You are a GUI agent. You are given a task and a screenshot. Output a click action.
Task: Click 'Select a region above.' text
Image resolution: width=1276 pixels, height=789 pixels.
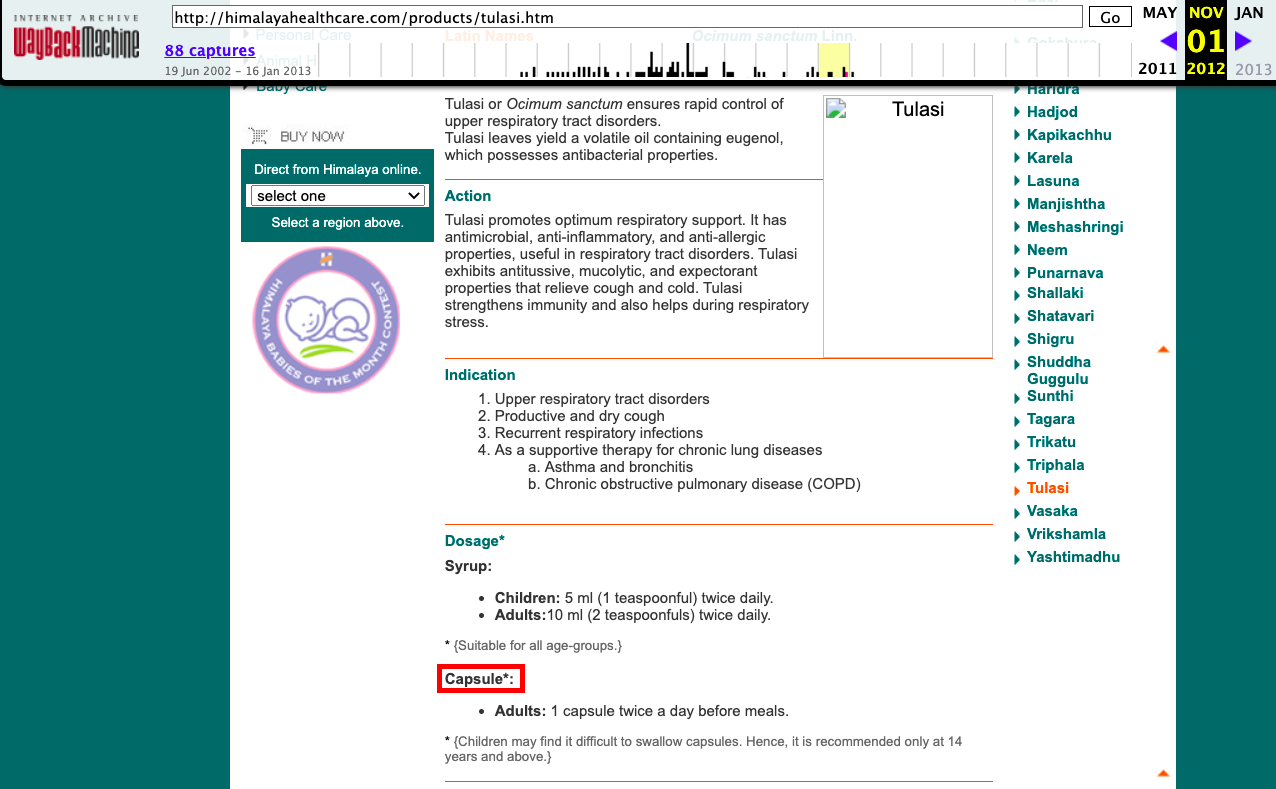coord(338,222)
